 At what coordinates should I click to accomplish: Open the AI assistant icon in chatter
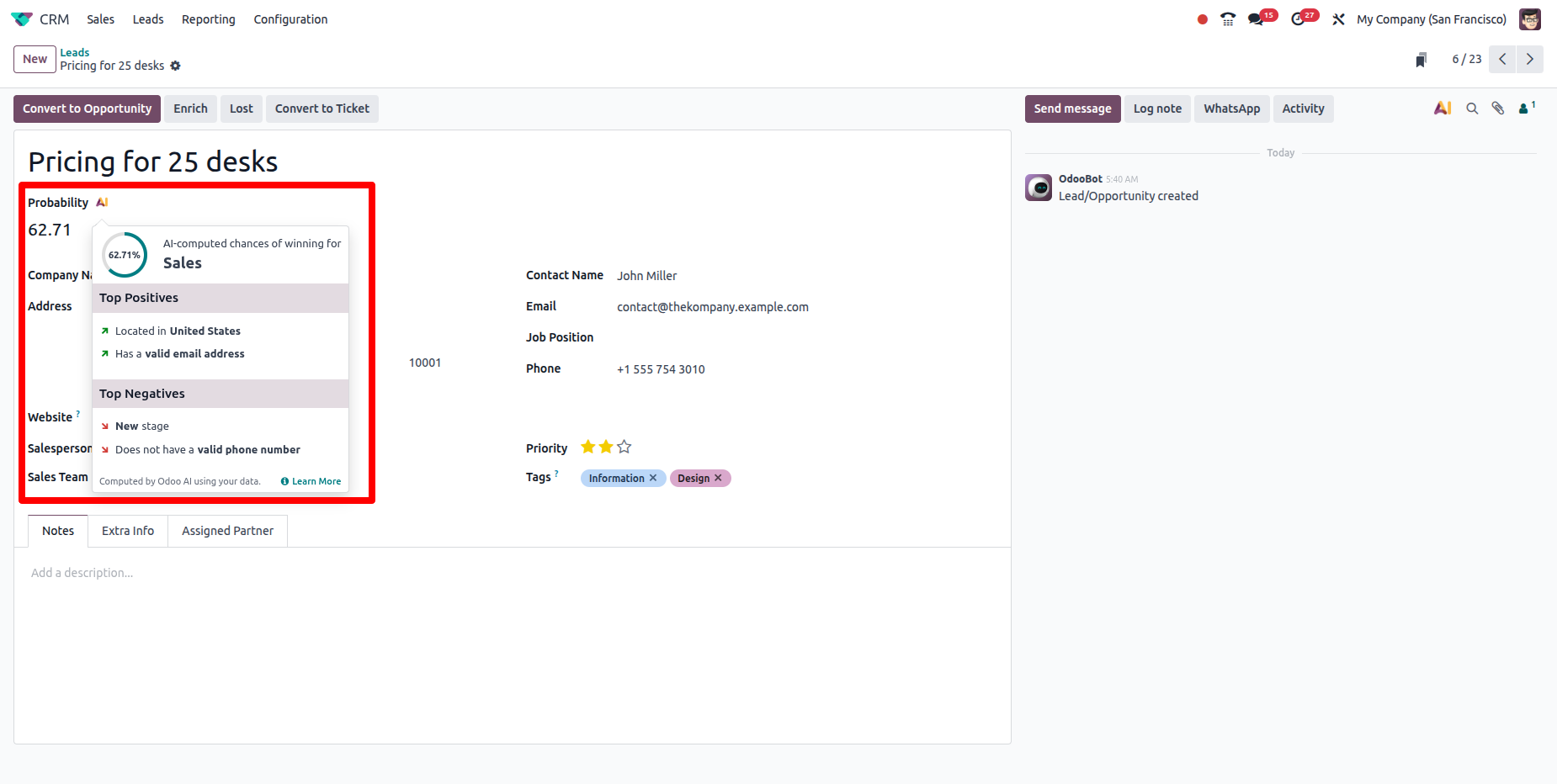click(x=1443, y=109)
